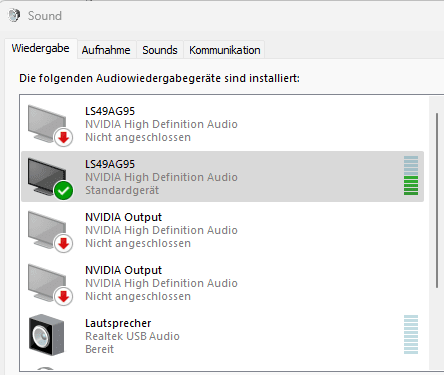Click the 'Sound' window title text

[x=45, y=16]
